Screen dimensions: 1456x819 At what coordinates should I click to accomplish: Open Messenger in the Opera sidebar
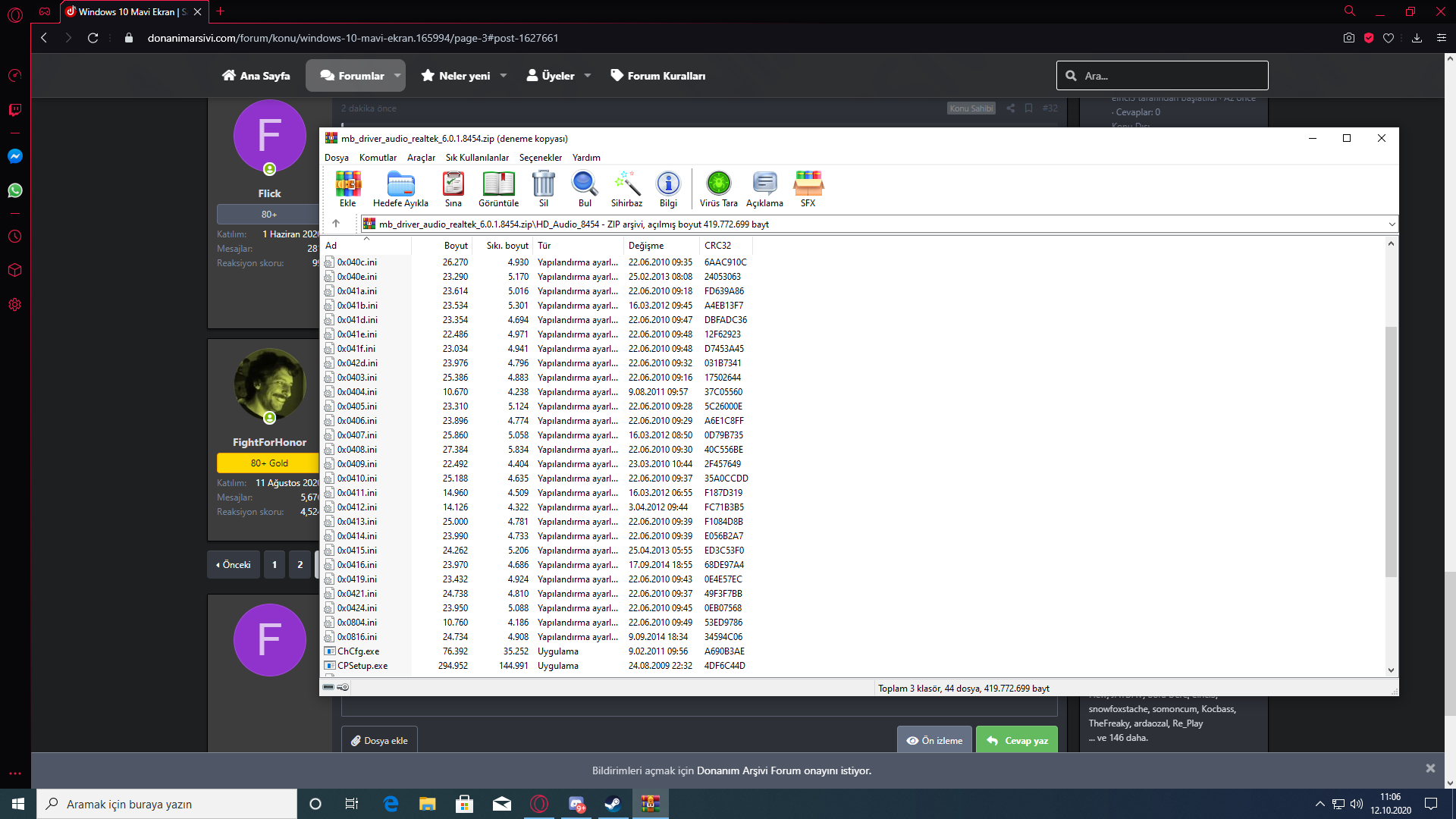15,156
